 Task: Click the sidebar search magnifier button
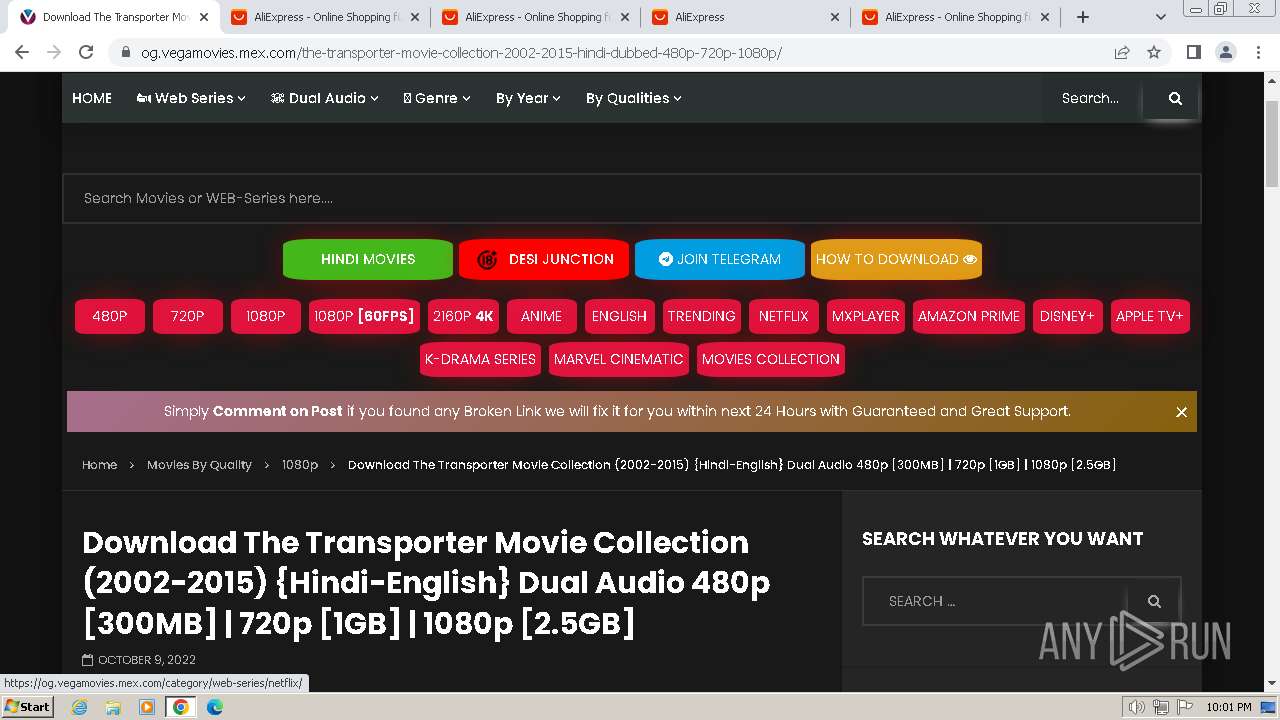(x=1154, y=601)
